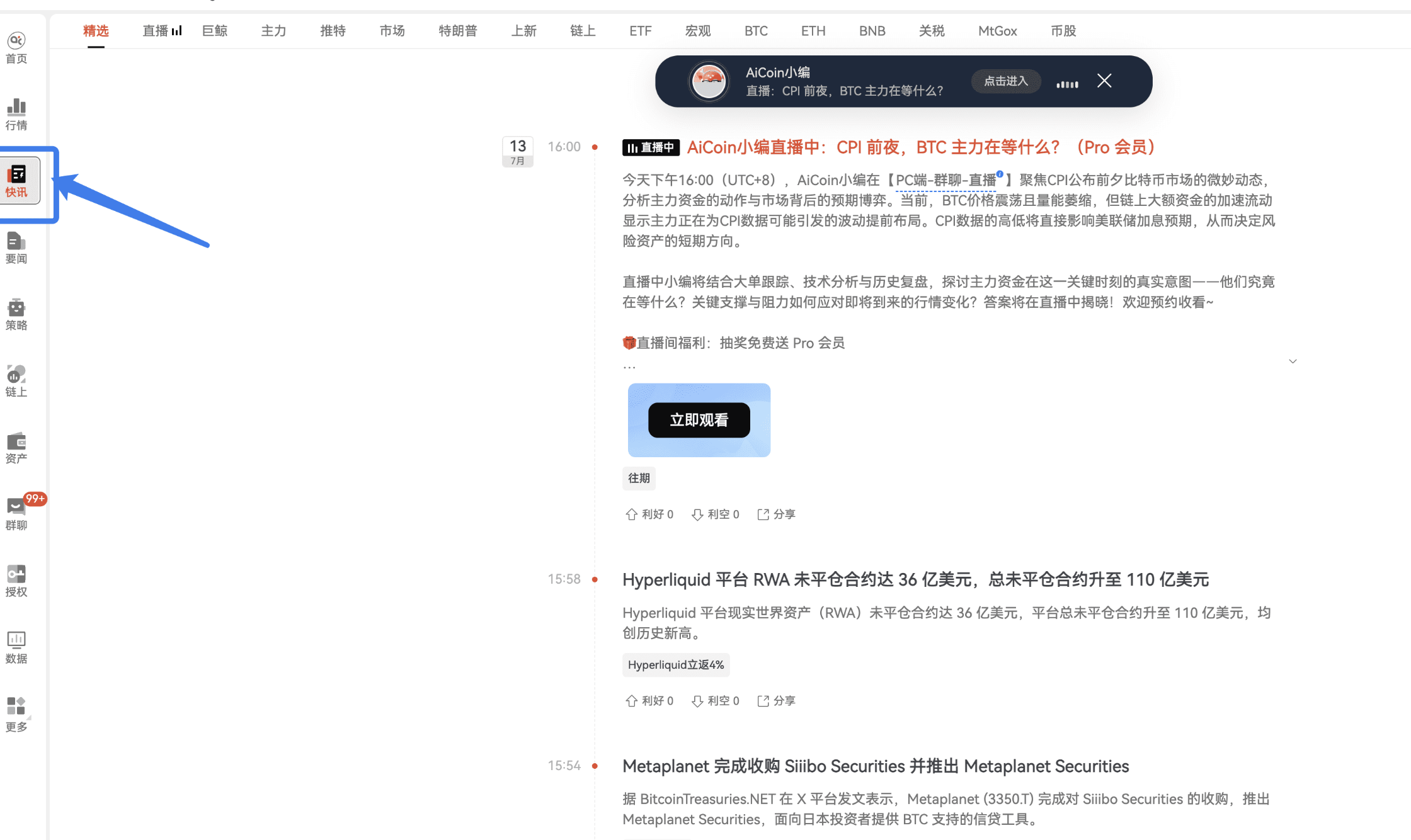Click the 15:58 timestamp
The image size is (1411, 840).
click(x=564, y=579)
